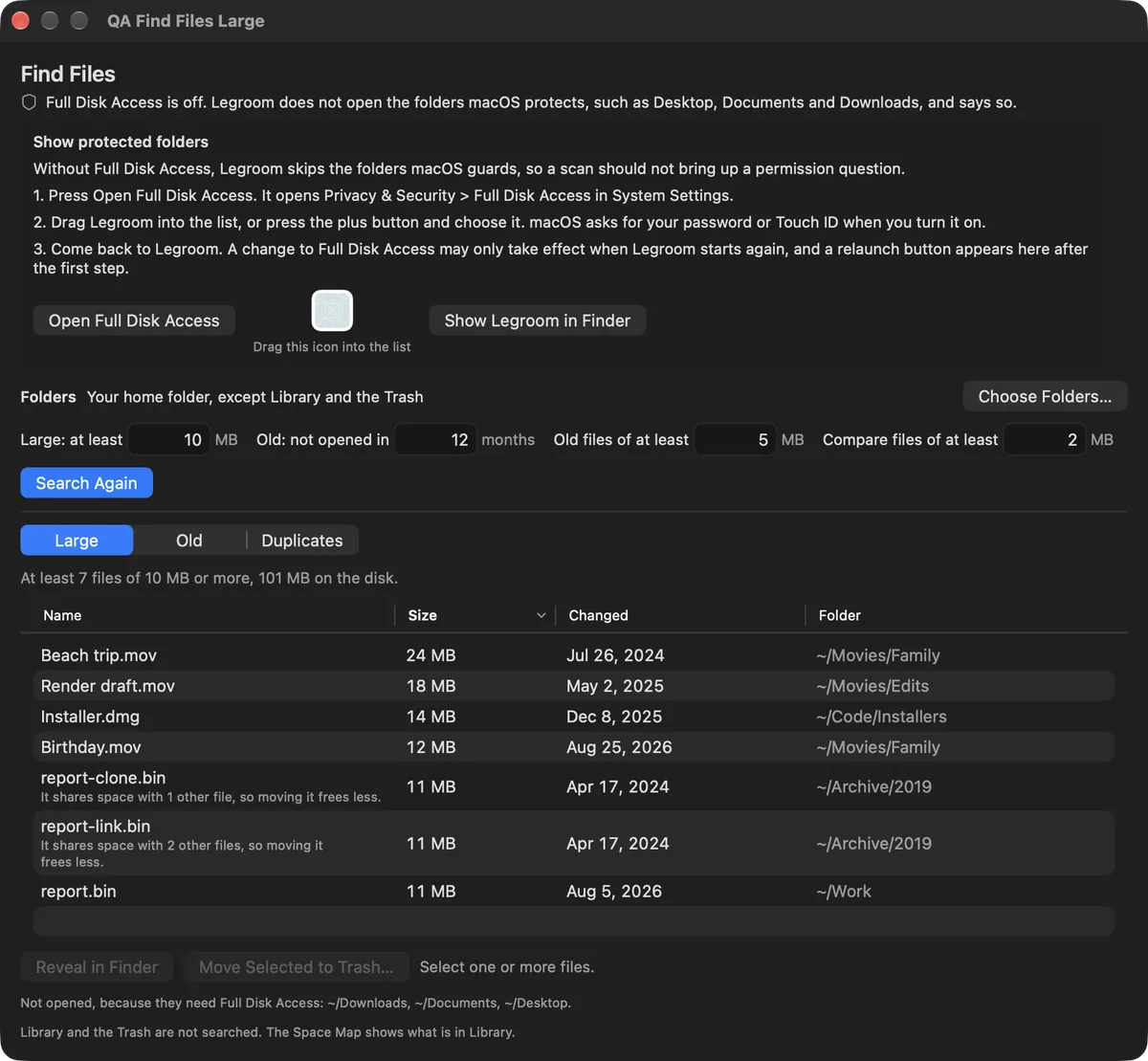Click the ~/Work folder cell
The height and width of the screenshot is (1061, 1148).
[844, 891]
